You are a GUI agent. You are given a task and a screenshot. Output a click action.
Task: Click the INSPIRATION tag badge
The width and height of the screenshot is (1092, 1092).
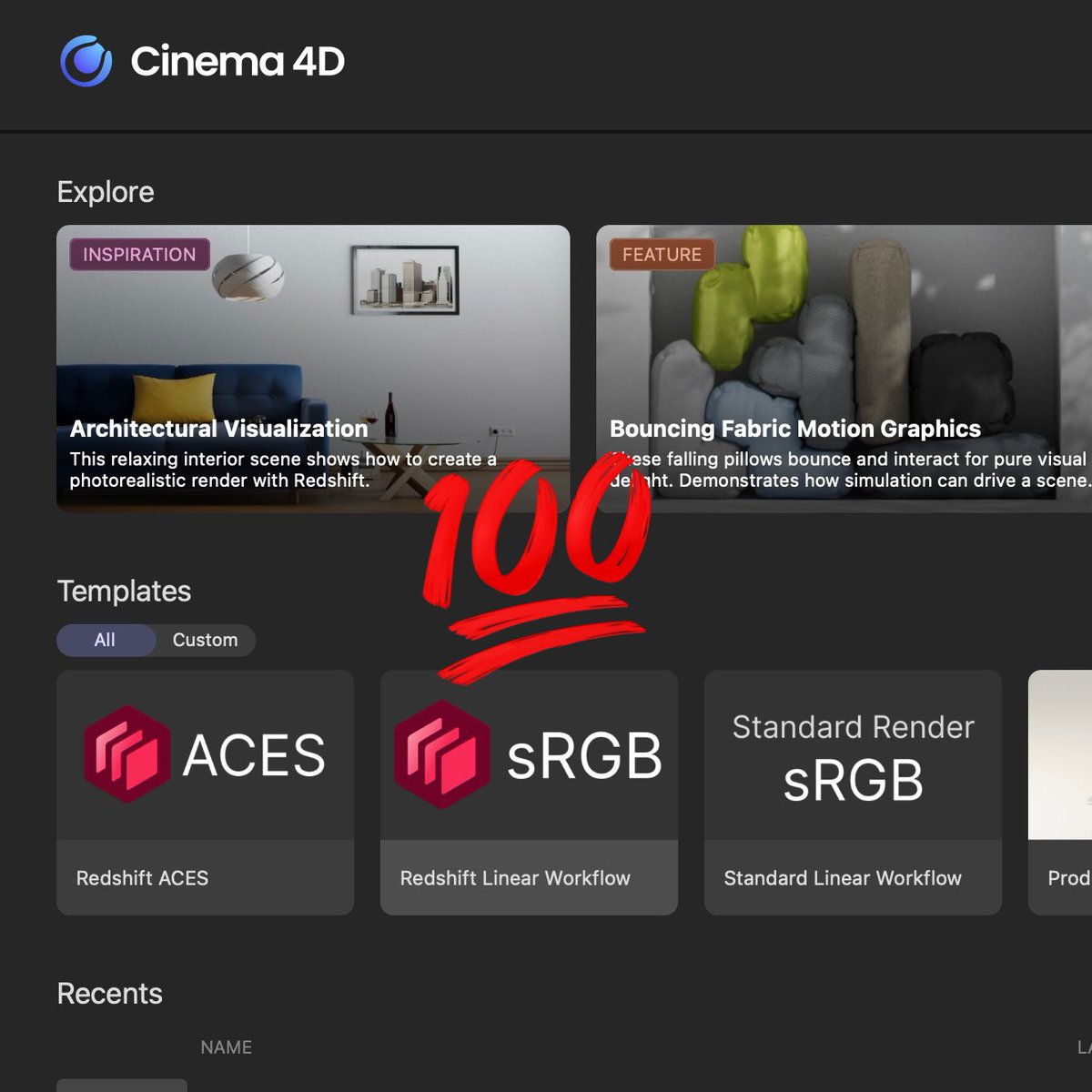(139, 255)
